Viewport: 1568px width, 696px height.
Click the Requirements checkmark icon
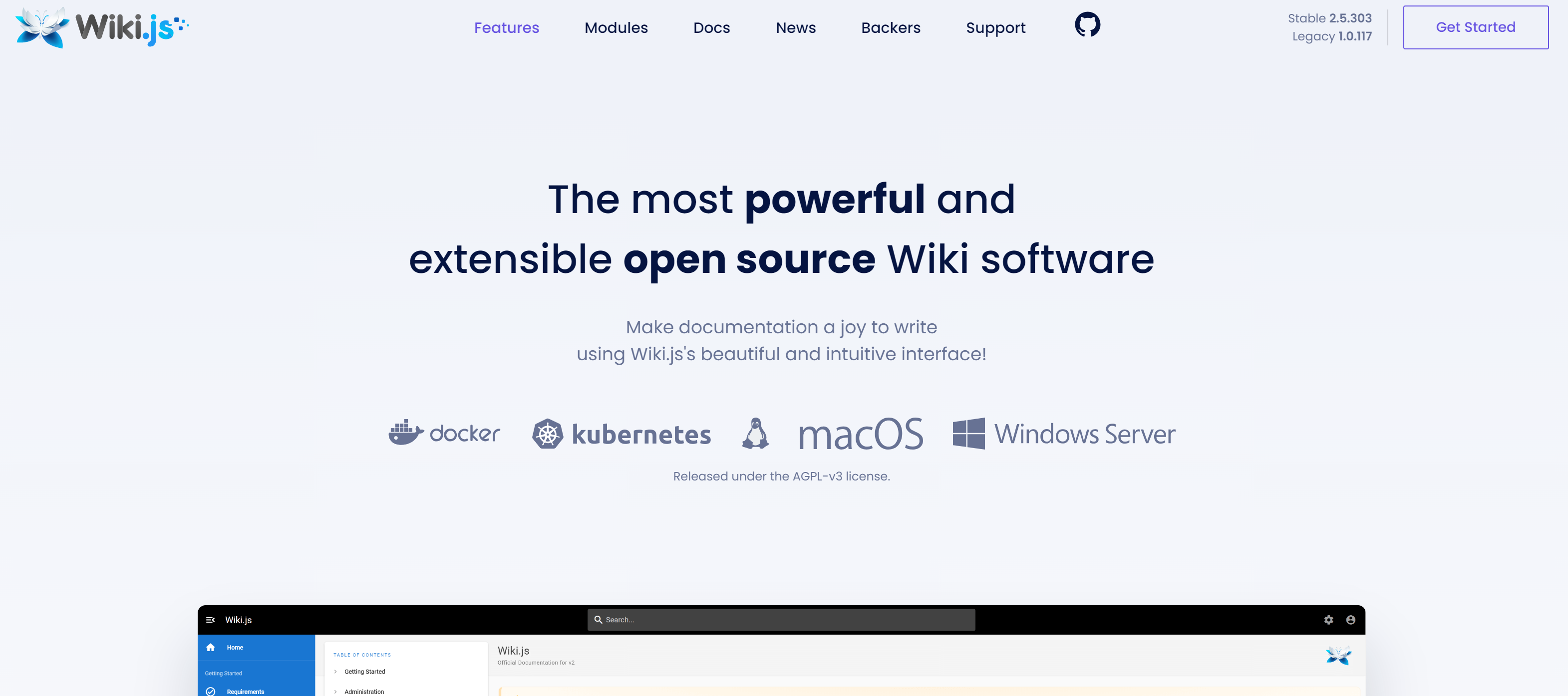click(x=211, y=691)
